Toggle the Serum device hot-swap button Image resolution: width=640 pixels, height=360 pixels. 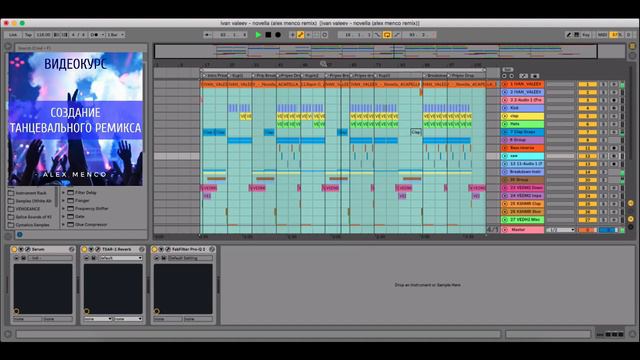click(72, 249)
